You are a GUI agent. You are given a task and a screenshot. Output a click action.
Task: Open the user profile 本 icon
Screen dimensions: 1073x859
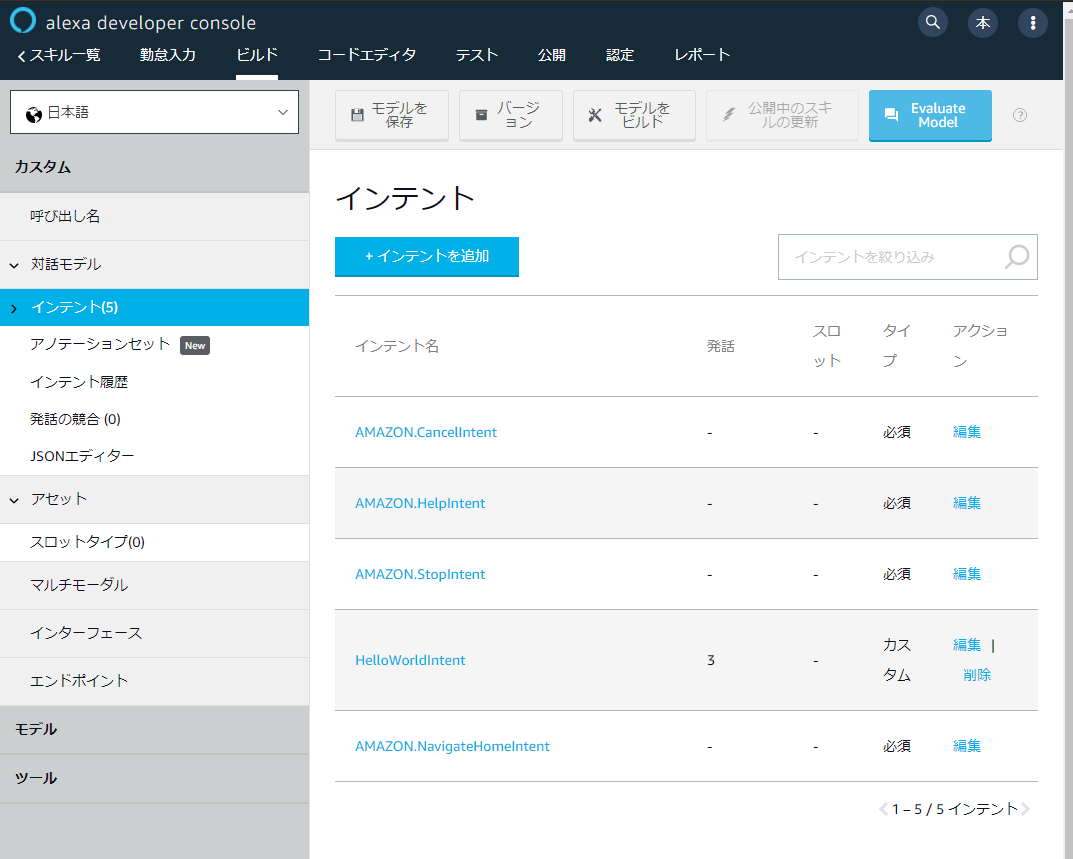coord(983,23)
